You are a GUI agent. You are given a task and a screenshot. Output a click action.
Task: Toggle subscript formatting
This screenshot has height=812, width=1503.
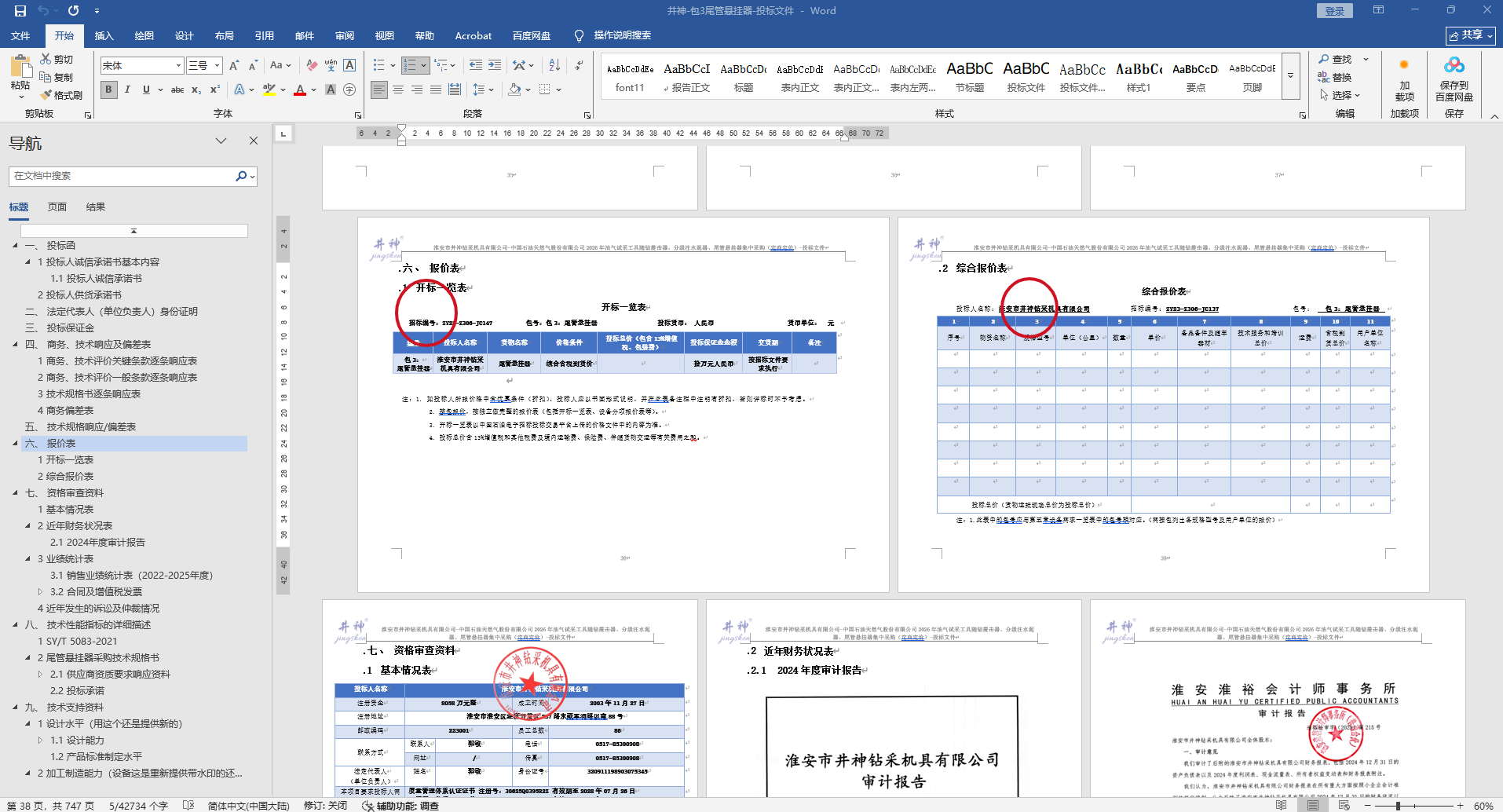click(x=196, y=90)
